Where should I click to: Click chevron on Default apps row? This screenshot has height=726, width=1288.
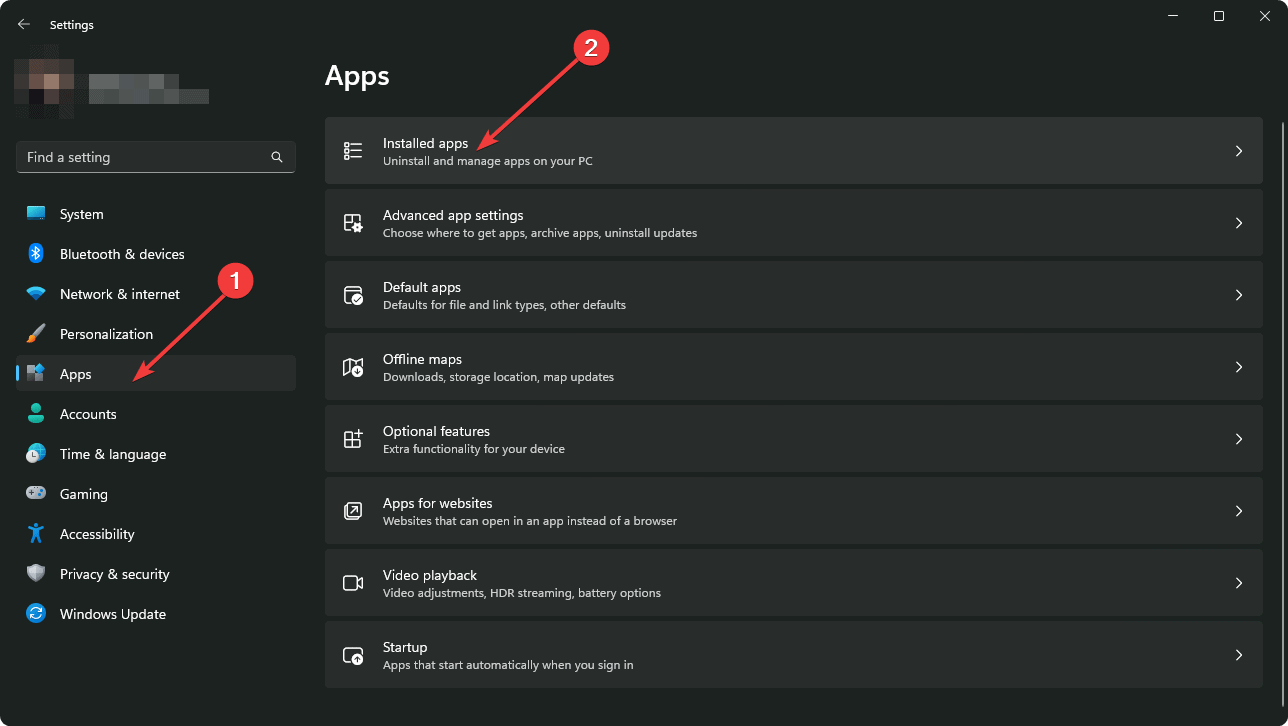point(1239,295)
